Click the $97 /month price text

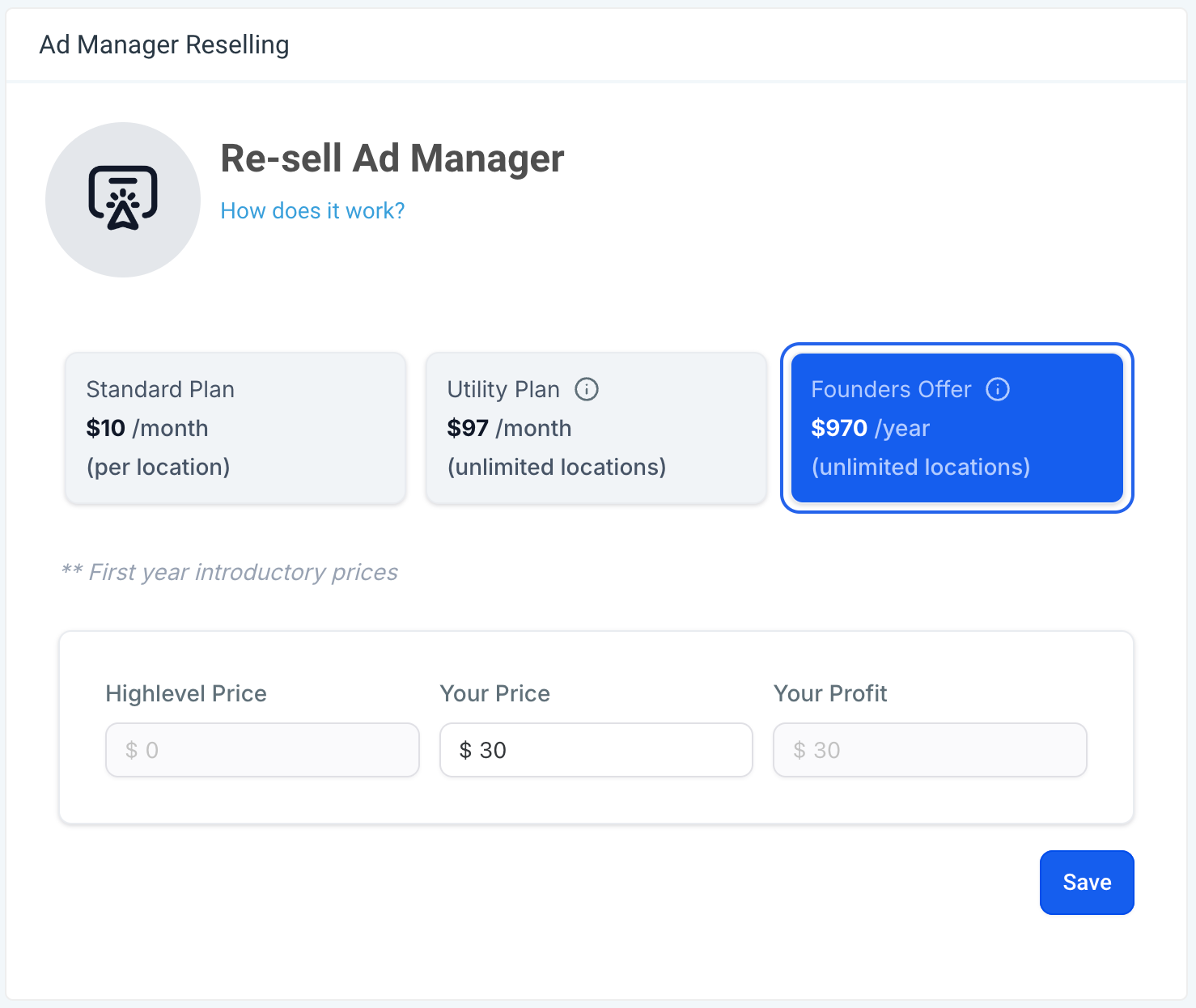coord(510,428)
